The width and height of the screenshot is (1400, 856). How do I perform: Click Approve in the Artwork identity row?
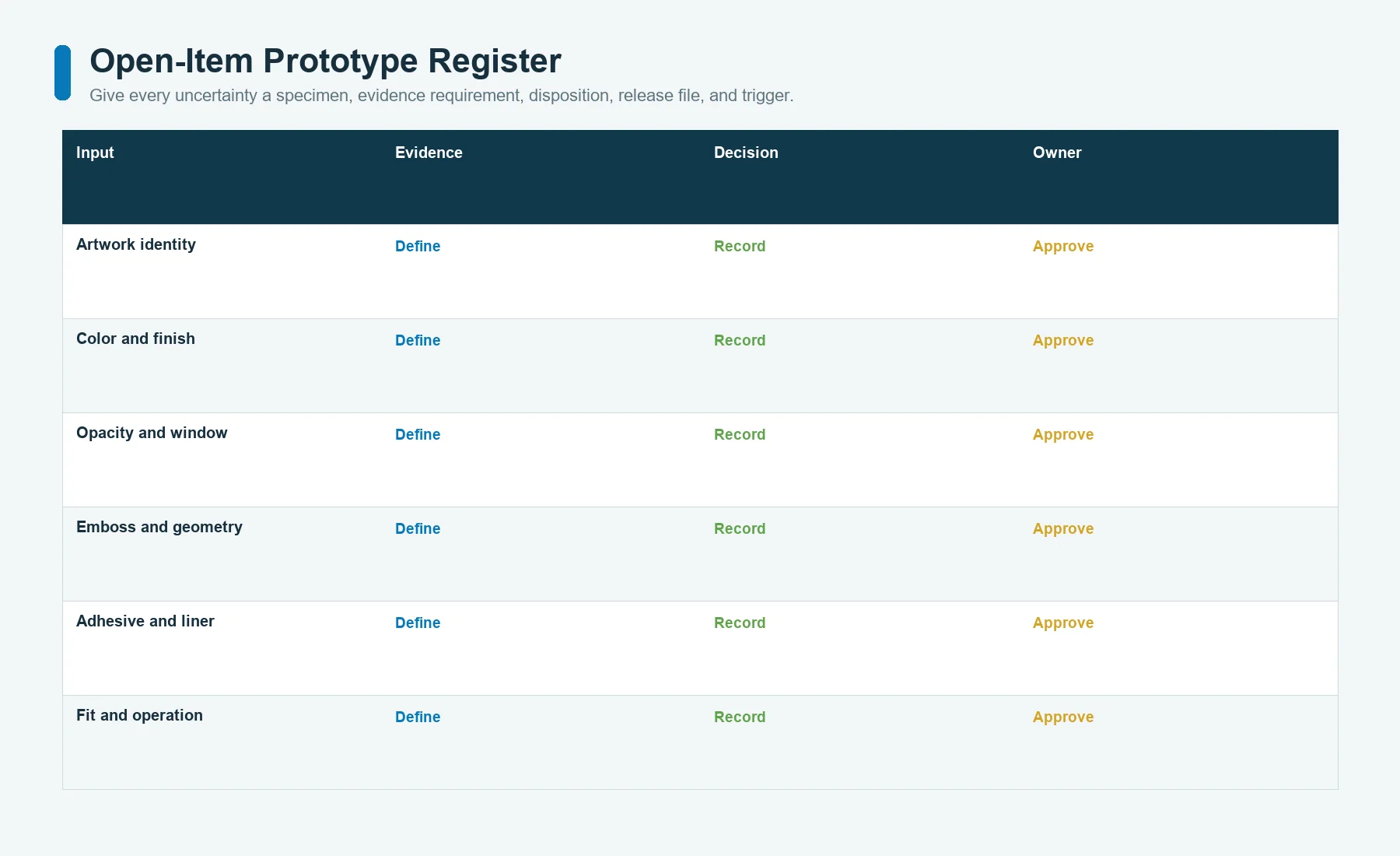point(1063,247)
